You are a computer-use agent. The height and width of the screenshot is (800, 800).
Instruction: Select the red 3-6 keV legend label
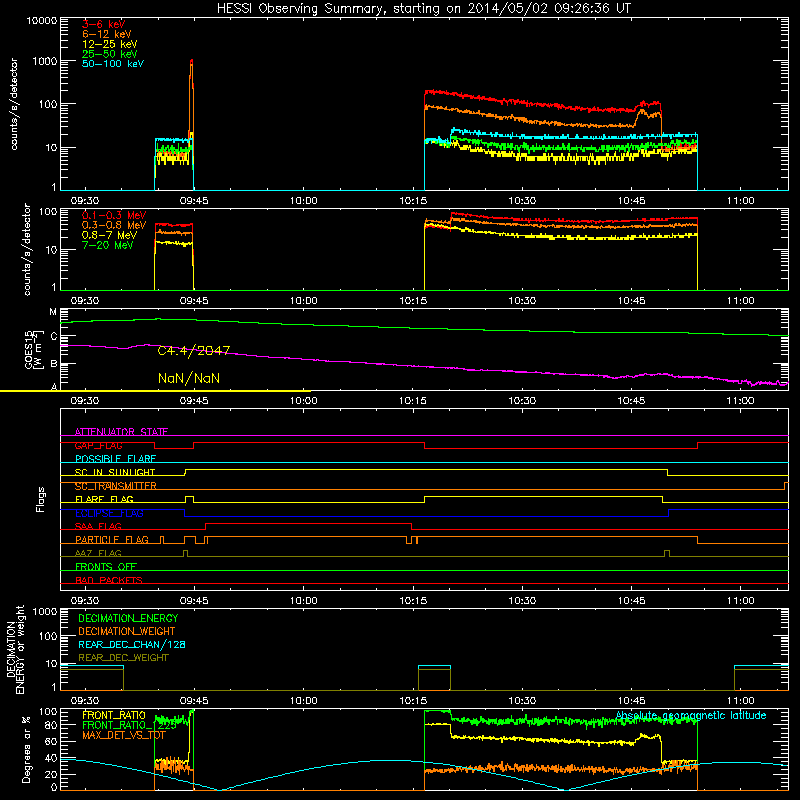pos(104,24)
